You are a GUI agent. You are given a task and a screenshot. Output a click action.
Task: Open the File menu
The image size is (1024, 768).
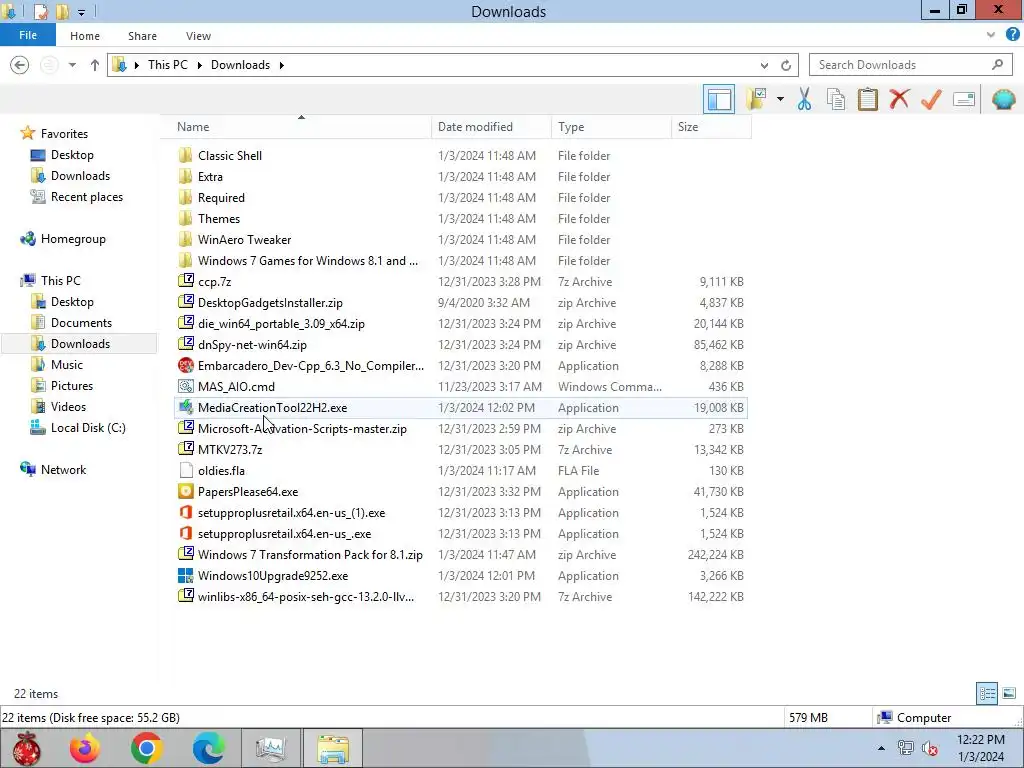tap(27, 35)
